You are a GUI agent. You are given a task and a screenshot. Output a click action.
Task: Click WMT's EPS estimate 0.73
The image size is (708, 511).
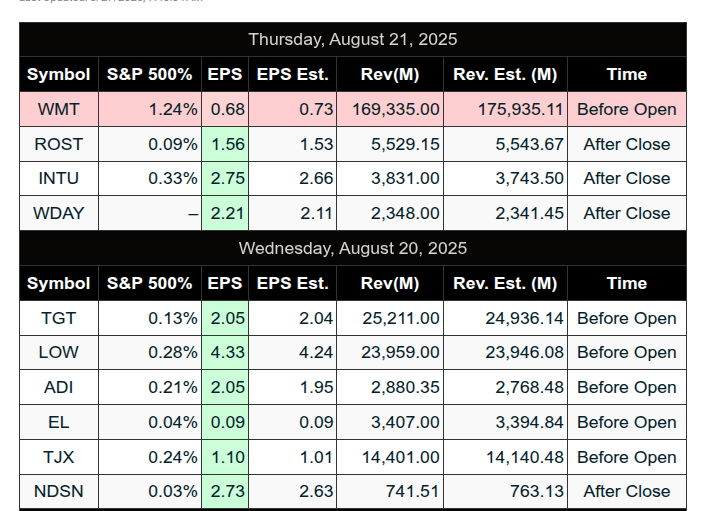click(293, 109)
